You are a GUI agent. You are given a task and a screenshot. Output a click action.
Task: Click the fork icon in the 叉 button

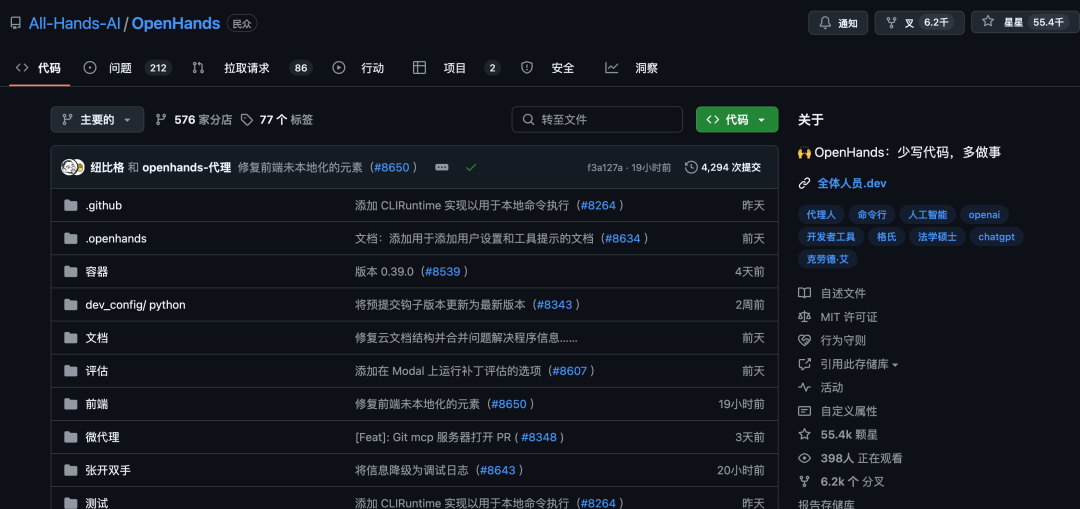click(891, 23)
